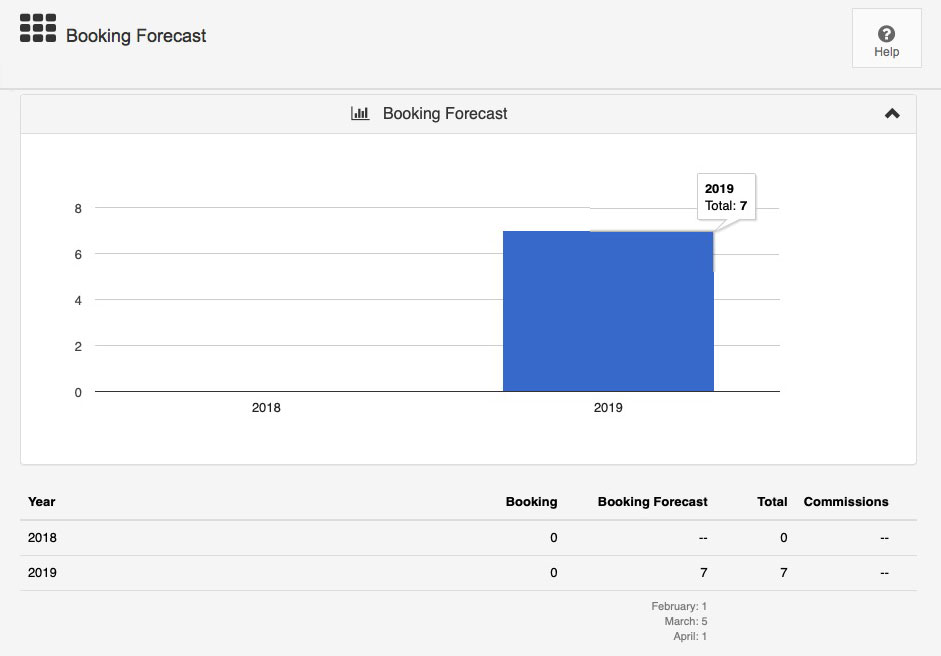This screenshot has width=941, height=656.
Task: Click the 2019 x-axis label
Action: coord(608,408)
